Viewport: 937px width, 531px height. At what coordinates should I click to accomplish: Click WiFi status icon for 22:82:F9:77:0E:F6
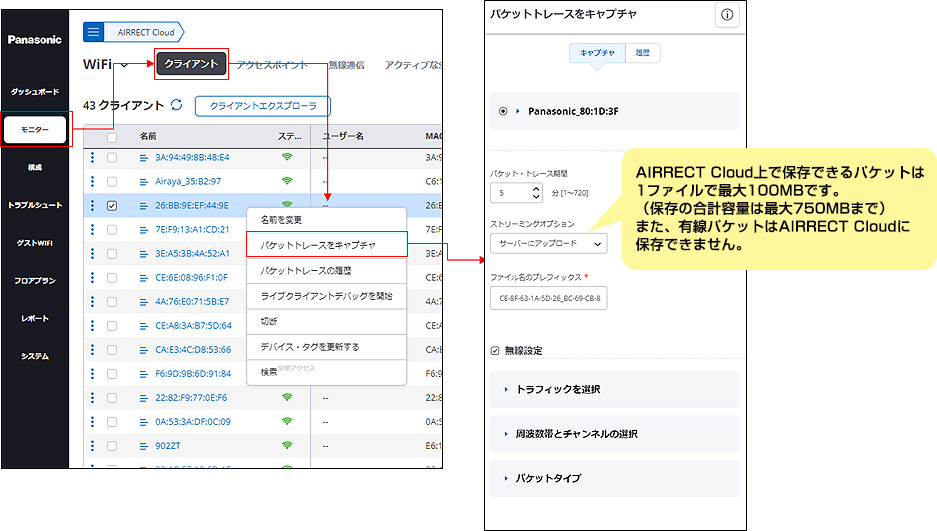tap(287, 397)
